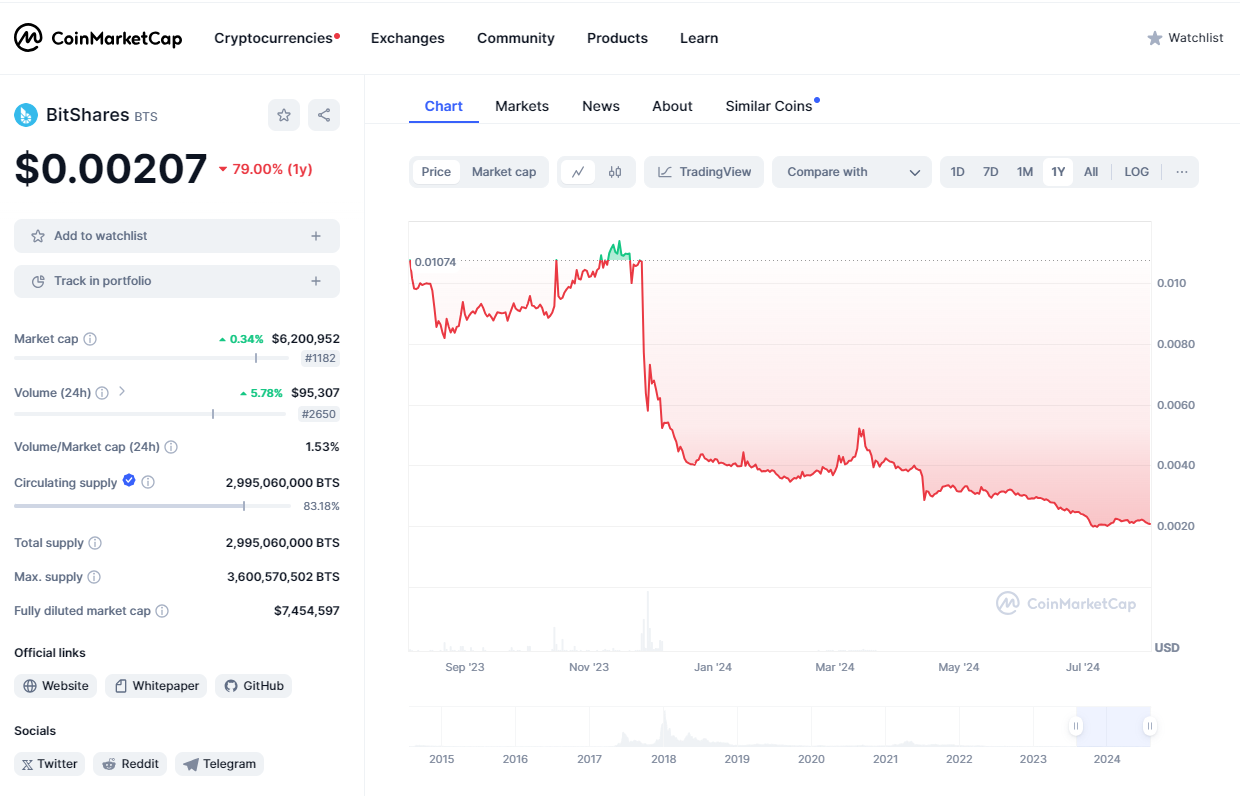Select the 1M time range

(1025, 172)
